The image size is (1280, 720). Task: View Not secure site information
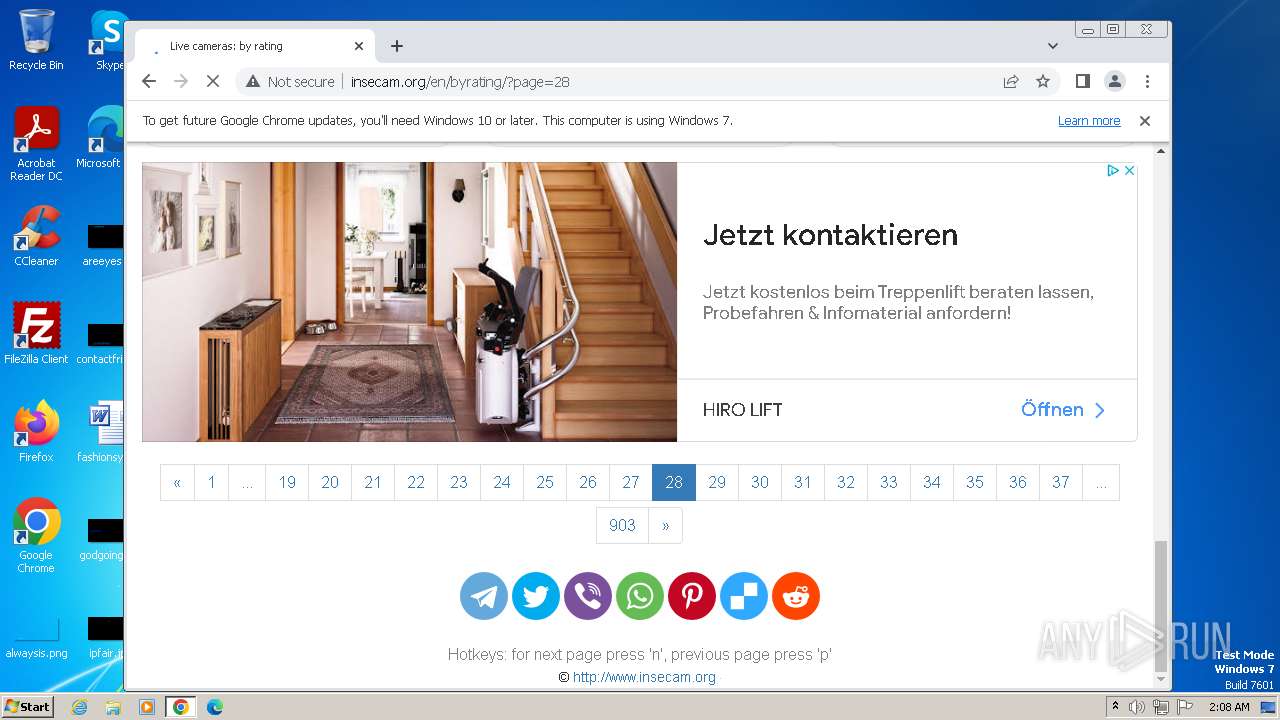290,81
